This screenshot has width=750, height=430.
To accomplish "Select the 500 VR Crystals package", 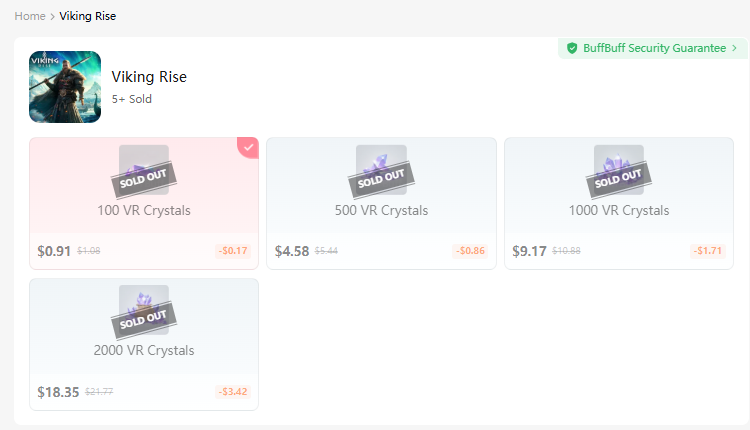I will (x=381, y=211).
